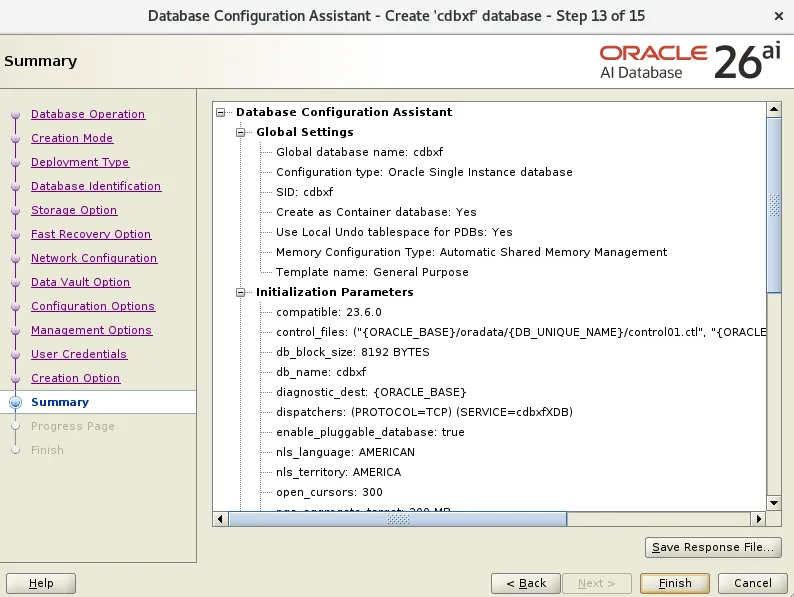Click the Database Operation step bullet
The width and height of the screenshot is (794, 597).
pos(16,114)
